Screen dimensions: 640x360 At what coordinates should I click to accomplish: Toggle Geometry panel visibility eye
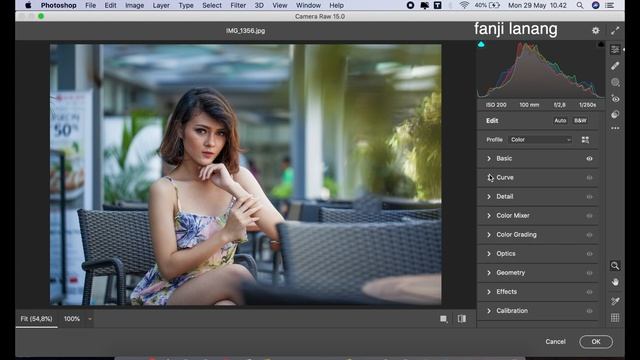[589, 273]
